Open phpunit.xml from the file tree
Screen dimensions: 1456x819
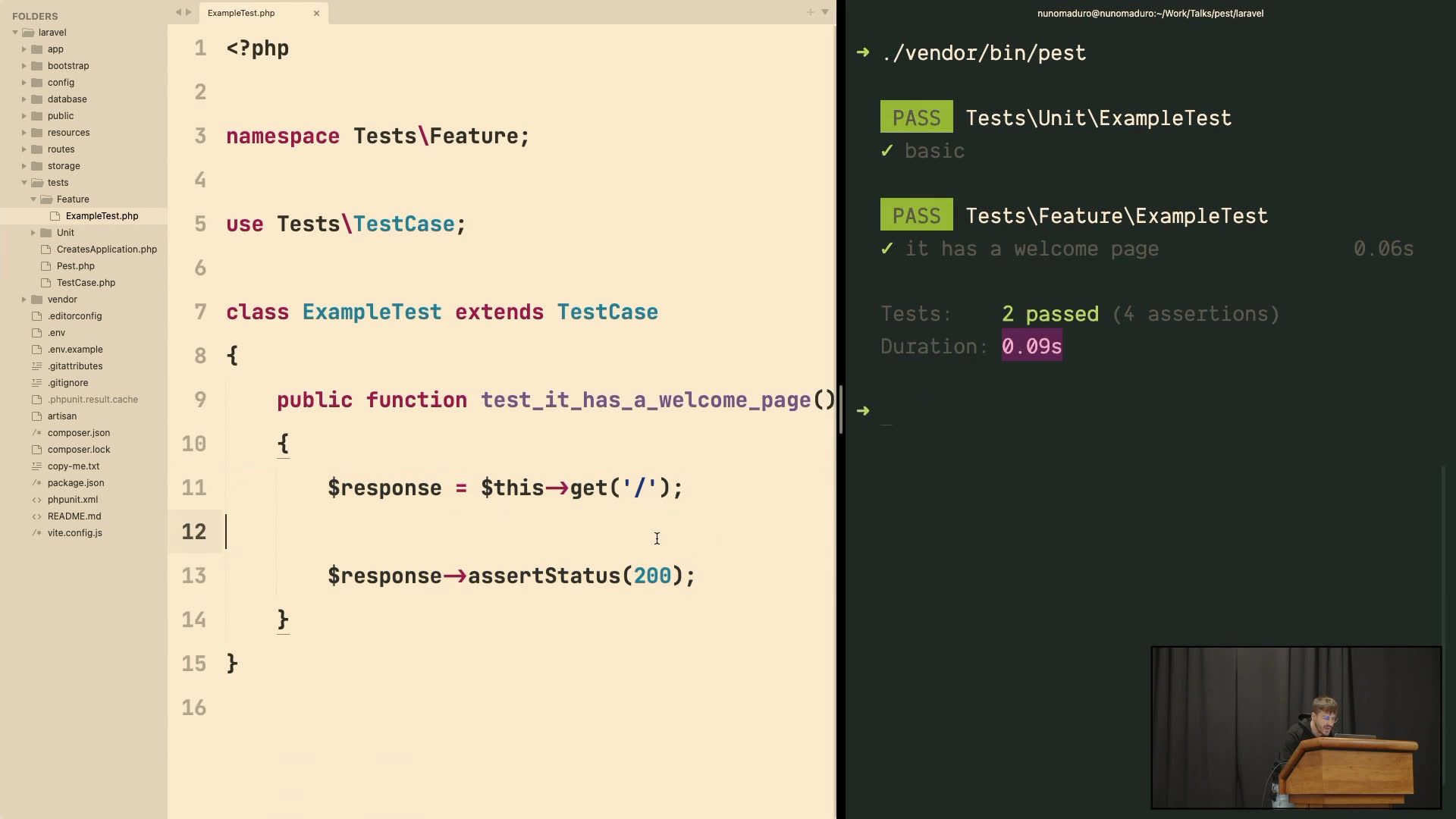click(x=72, y=500)
